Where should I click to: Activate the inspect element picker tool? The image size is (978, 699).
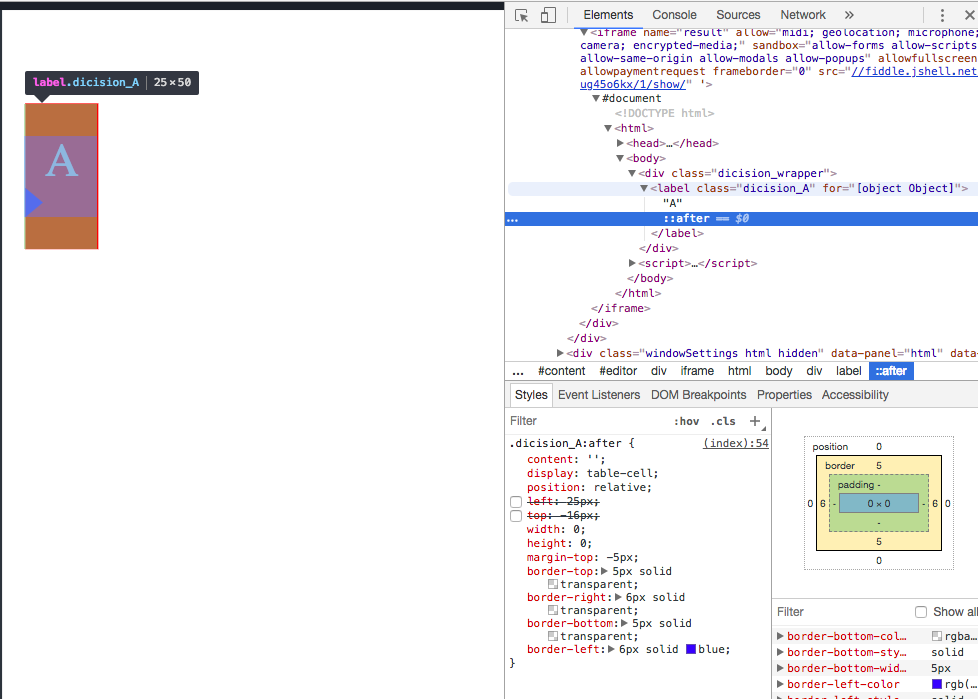[522, 15]
